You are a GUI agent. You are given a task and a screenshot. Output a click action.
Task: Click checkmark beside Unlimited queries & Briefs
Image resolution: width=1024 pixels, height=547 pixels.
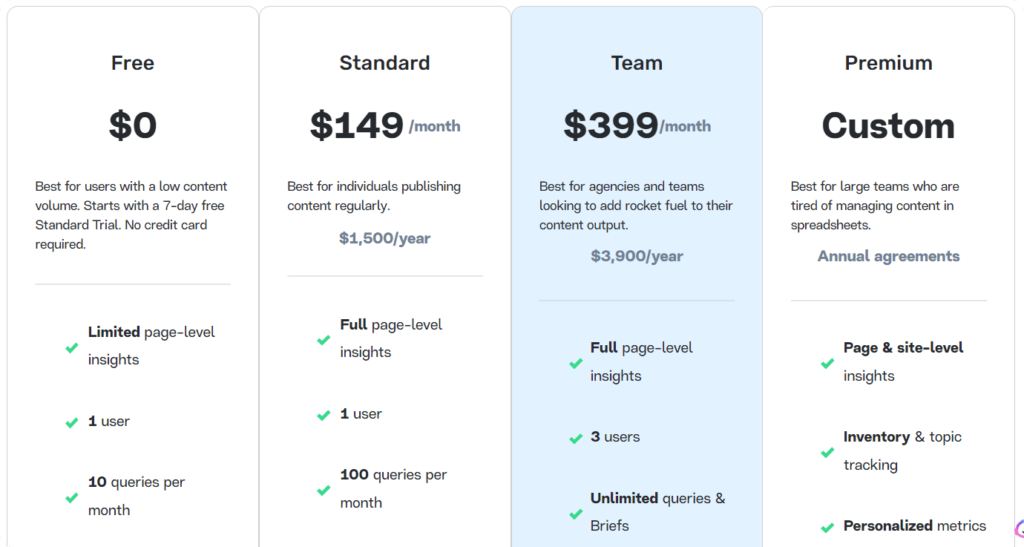tap(575, 514)
